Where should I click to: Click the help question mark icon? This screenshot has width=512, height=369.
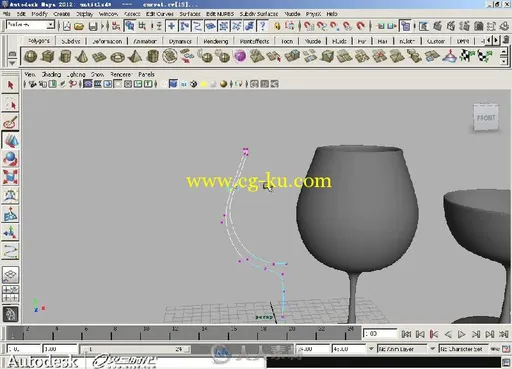(x=263, y=26)
